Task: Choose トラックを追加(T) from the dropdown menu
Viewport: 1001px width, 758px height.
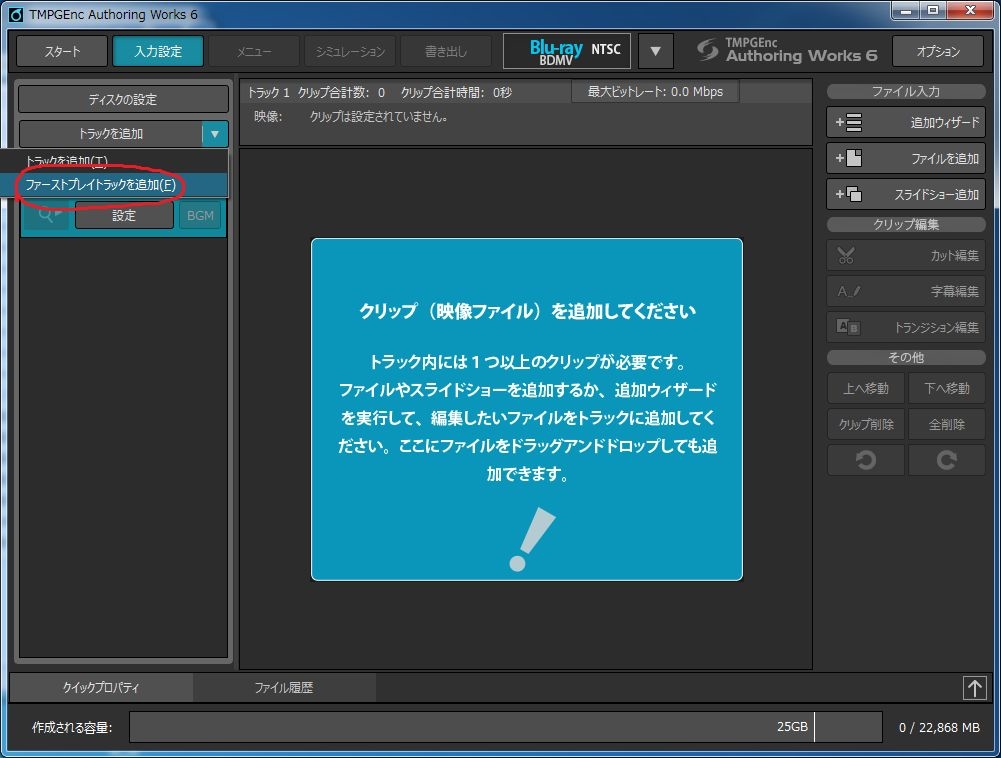Action: pyautogui.click(x=114, y=161)
